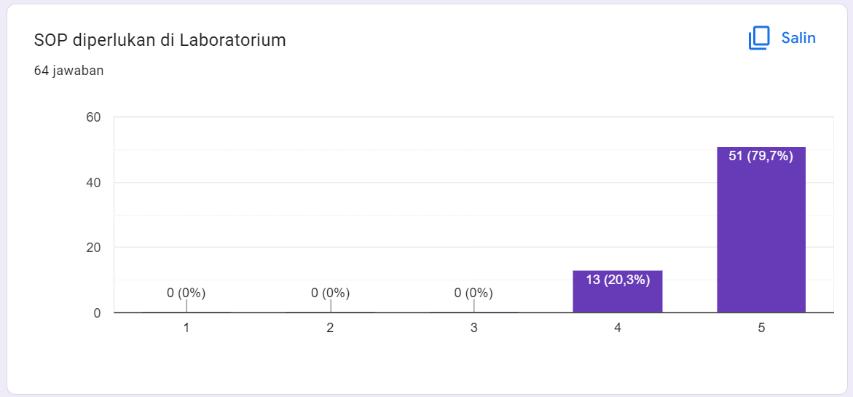Click y-axis value 0
This screenshot has width=853, height=397.
pos(98,313)
